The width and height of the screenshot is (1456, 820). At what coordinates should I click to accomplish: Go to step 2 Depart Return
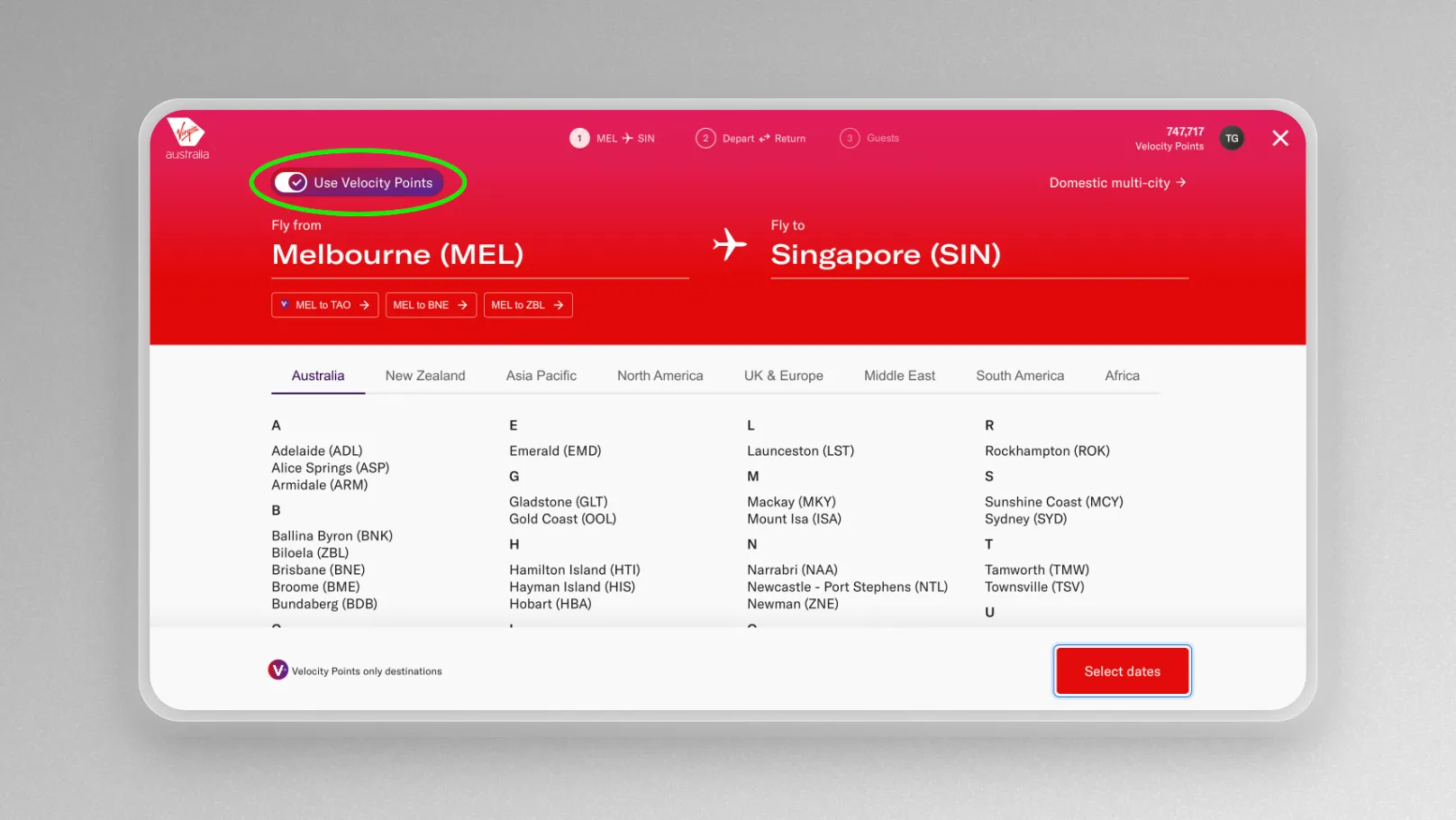[x=751, y=139]
